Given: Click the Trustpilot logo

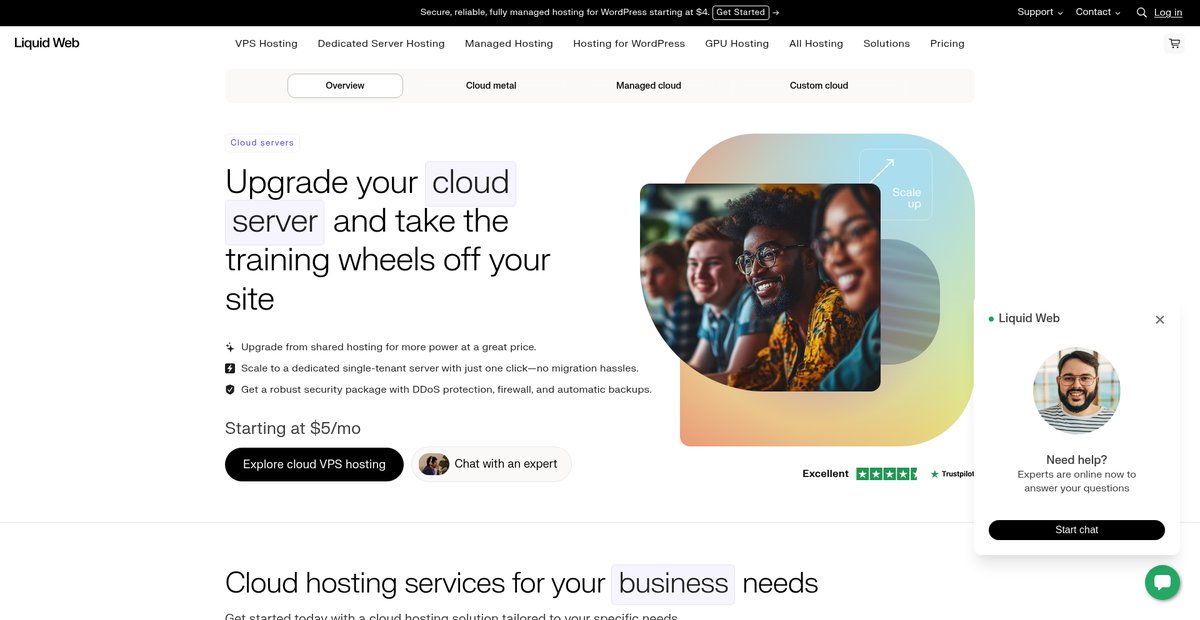Looking at the screenshot, I should [951, 474].
